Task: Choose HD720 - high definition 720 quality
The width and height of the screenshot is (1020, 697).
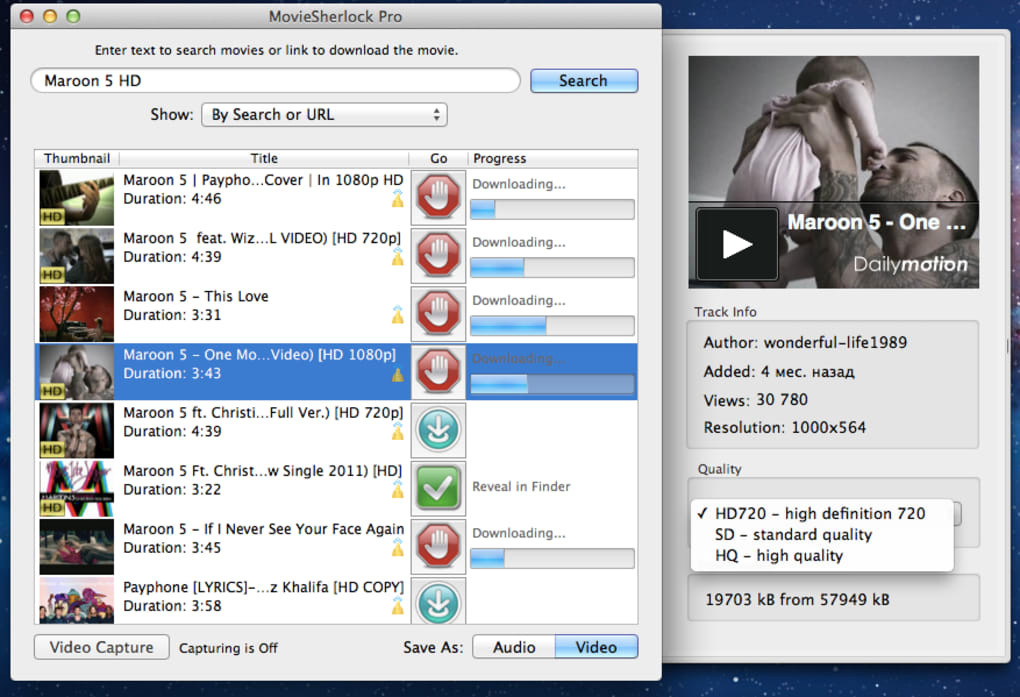Action: tap(821, 513)
